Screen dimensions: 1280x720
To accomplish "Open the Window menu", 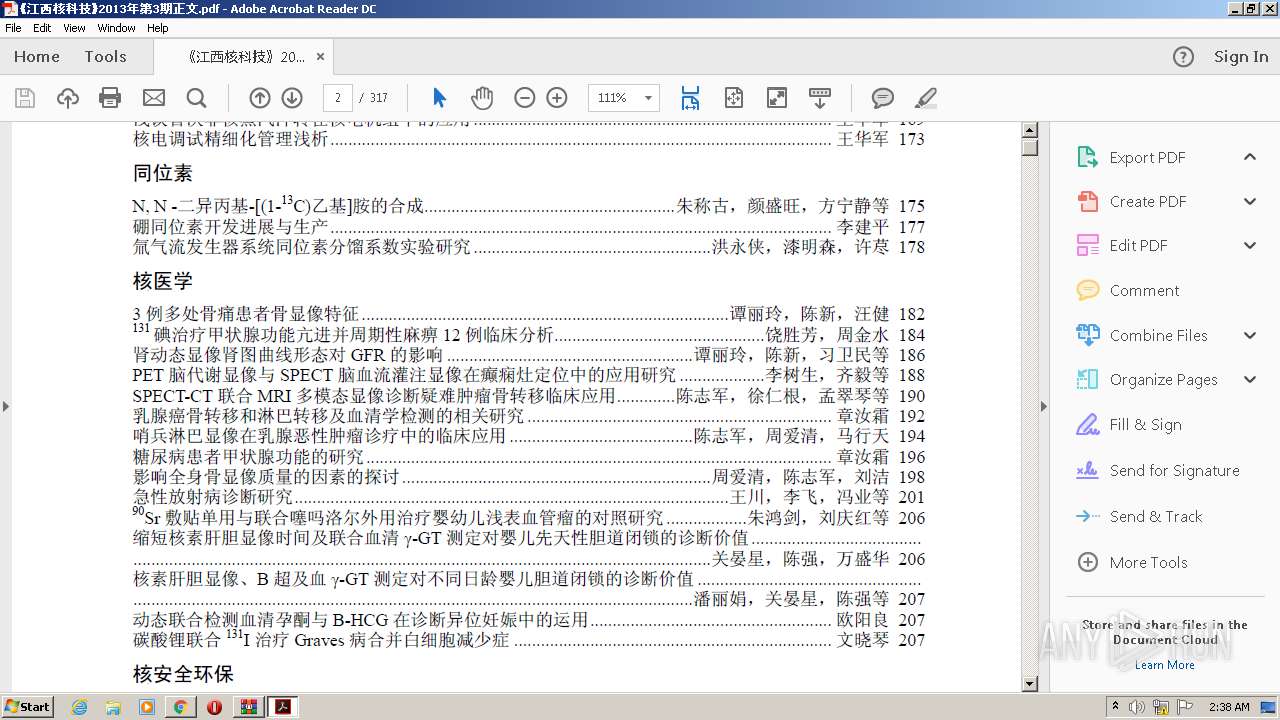I will 117,28.
